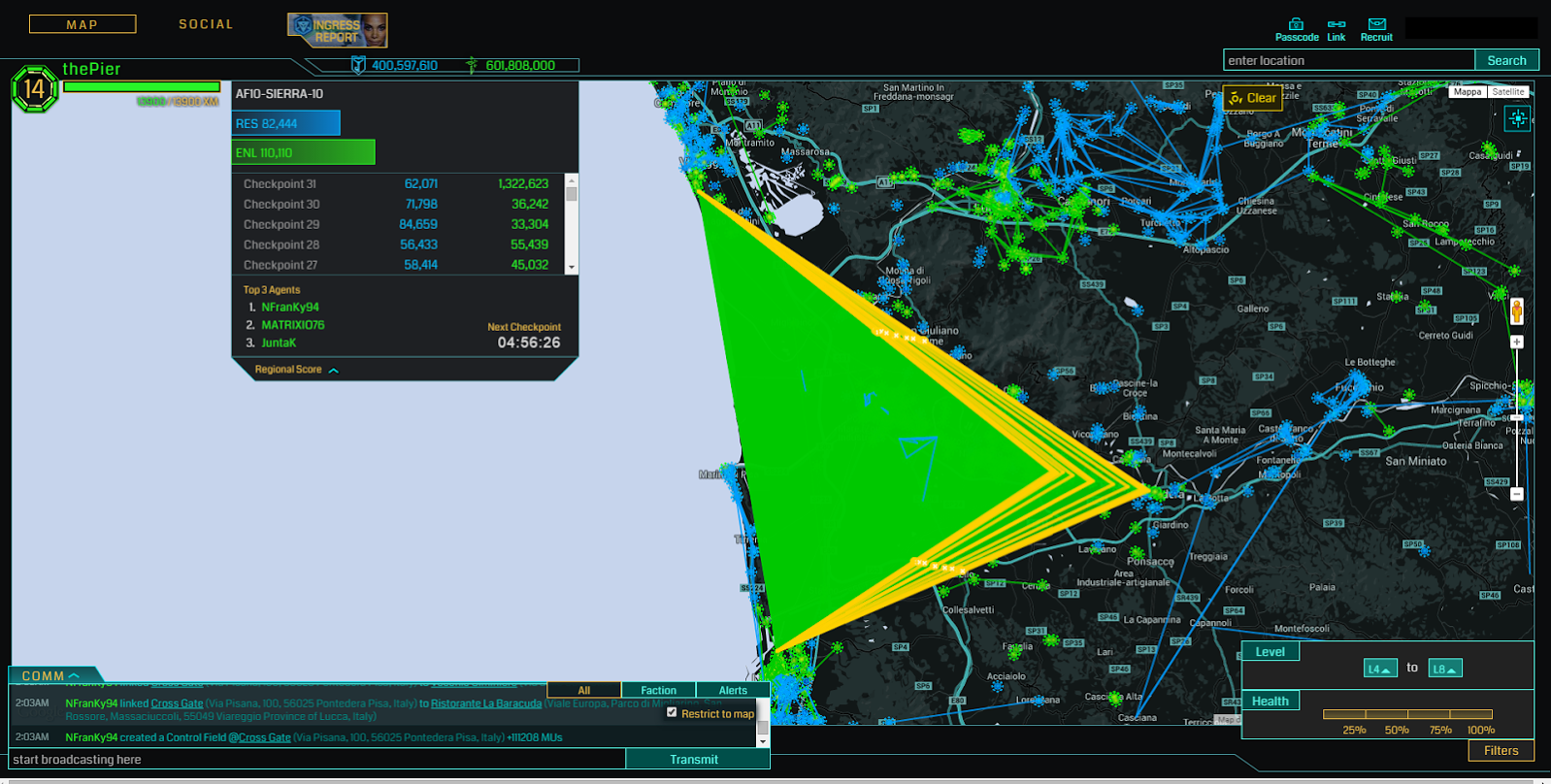
Task: Open the Filters button
Action: pos(1501,750)
